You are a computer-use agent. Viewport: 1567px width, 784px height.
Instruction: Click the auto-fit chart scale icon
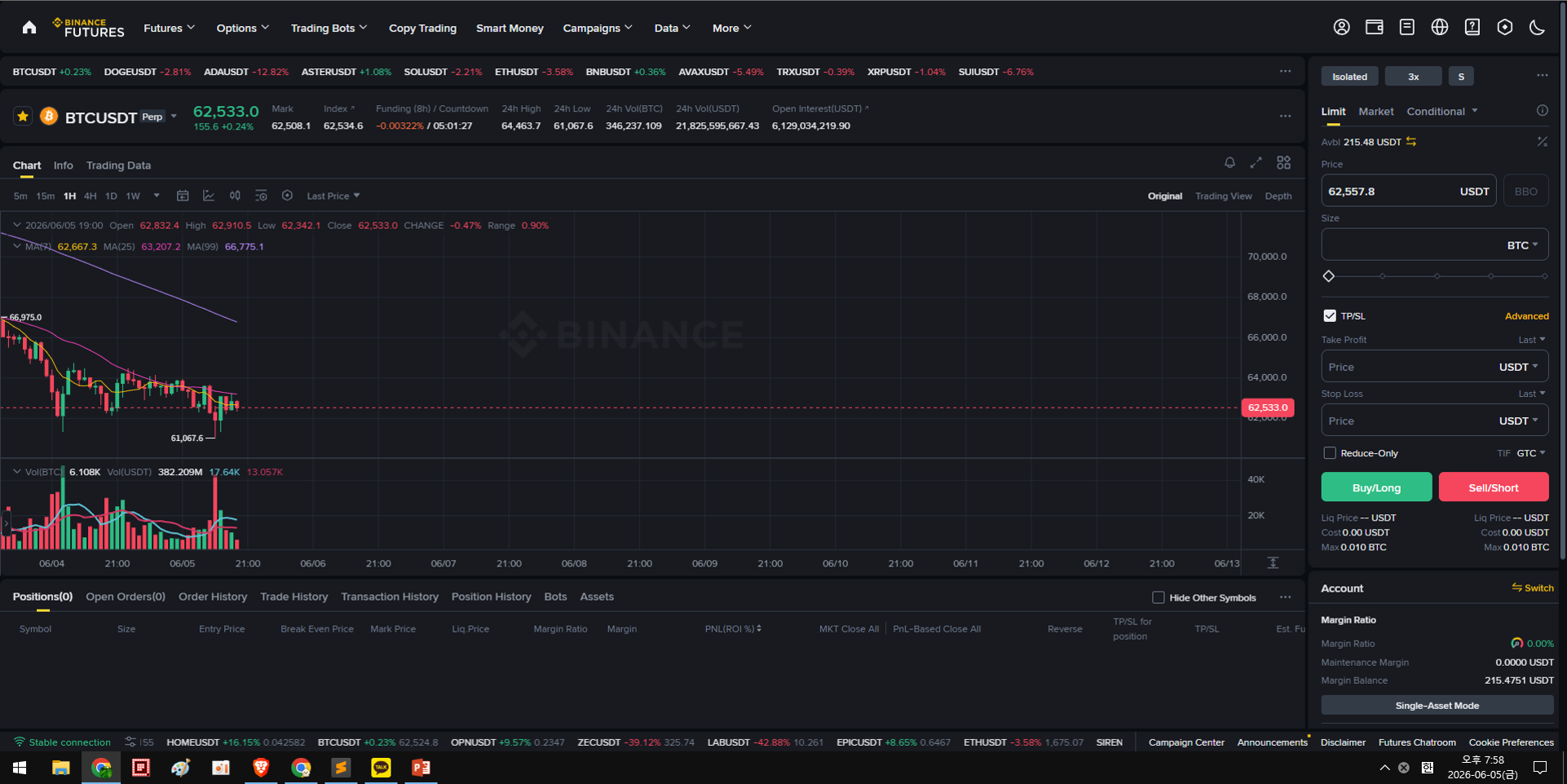tap(1273, 563)
